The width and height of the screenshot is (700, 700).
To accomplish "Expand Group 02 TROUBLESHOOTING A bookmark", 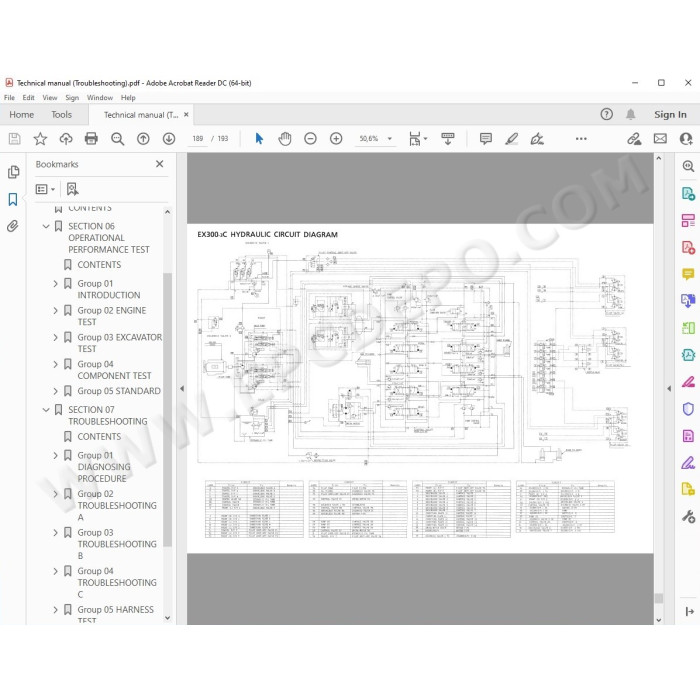I will 55,494.
